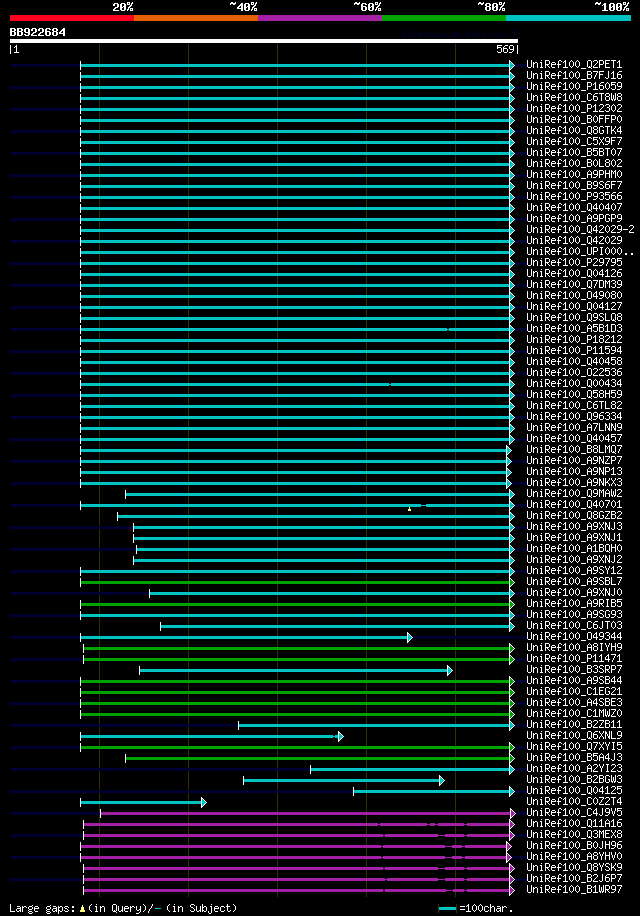This screenshot has width=640, height=916.
Task: Click label UniRef100_B8LMQ7
Action: coord(574,450)
